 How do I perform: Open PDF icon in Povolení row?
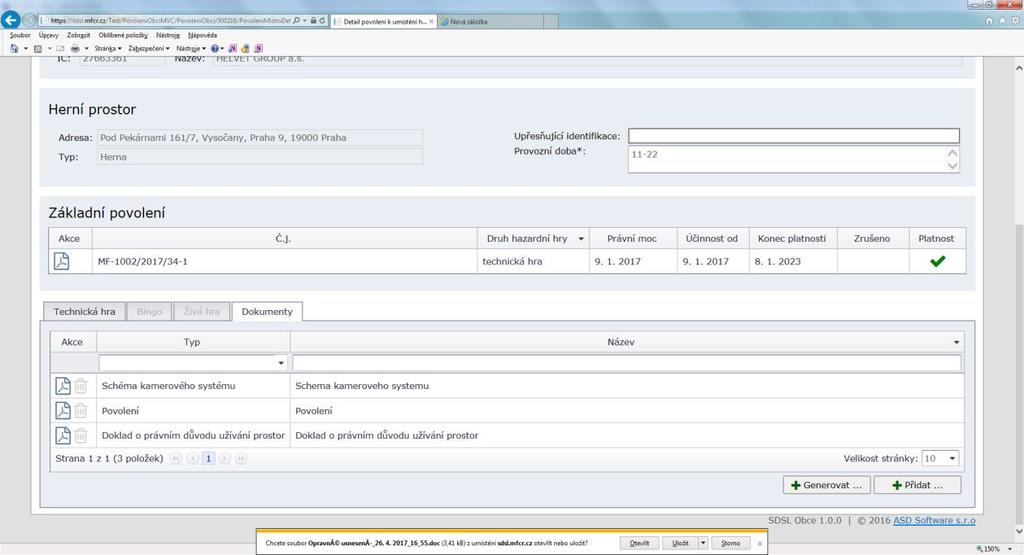click(x=63, y=411)
